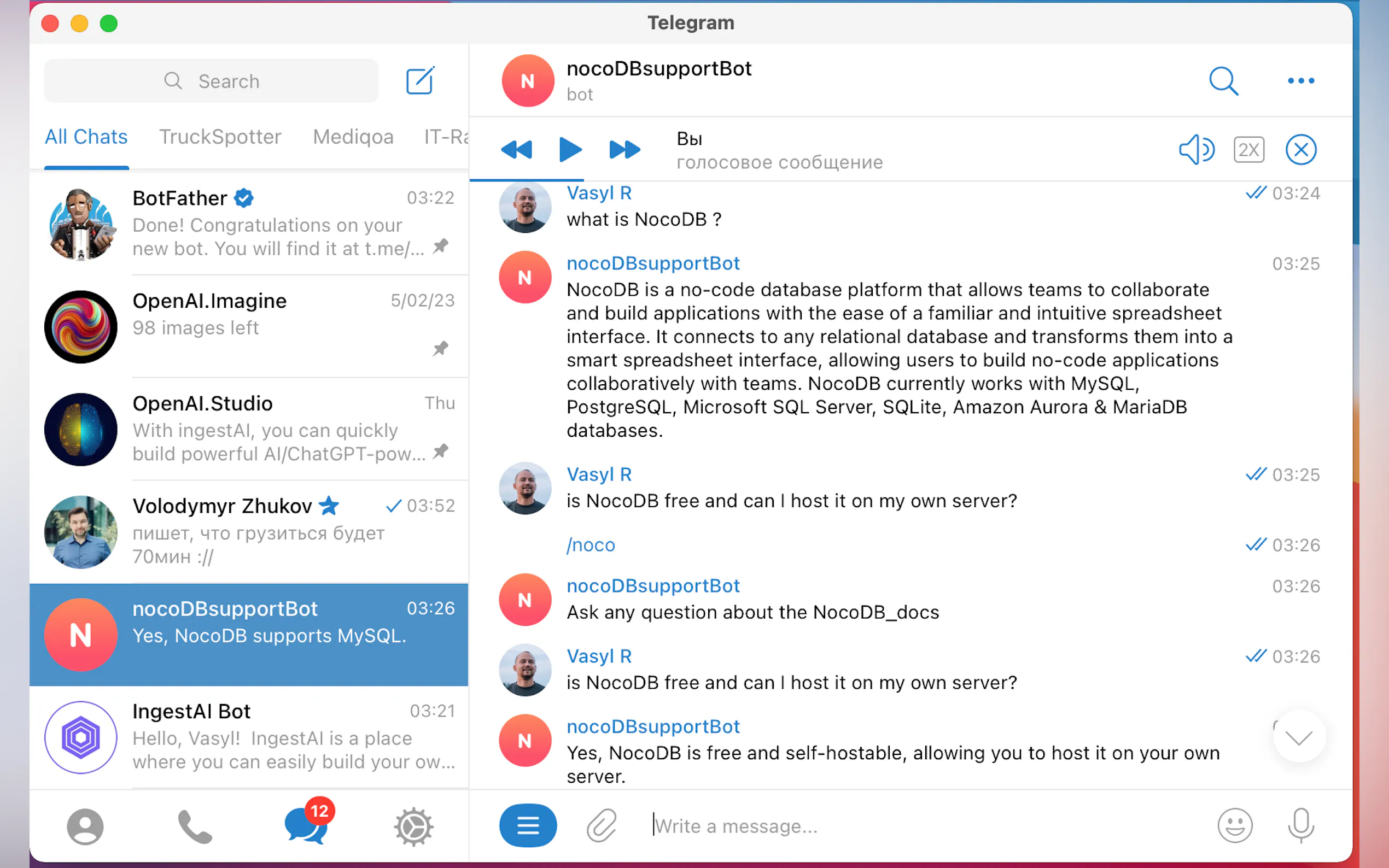Click the Search chats field

(x=211, y=81)
